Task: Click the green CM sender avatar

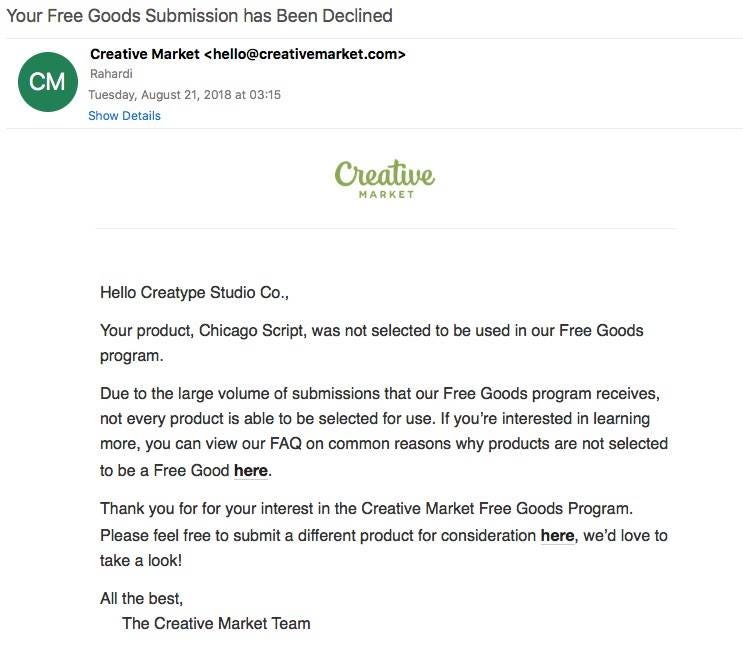Action: point(48,82)
